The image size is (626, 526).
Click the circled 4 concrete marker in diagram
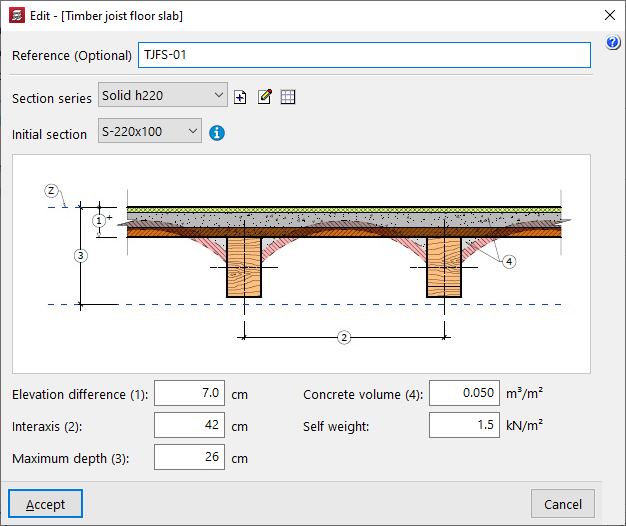point(510,261)
